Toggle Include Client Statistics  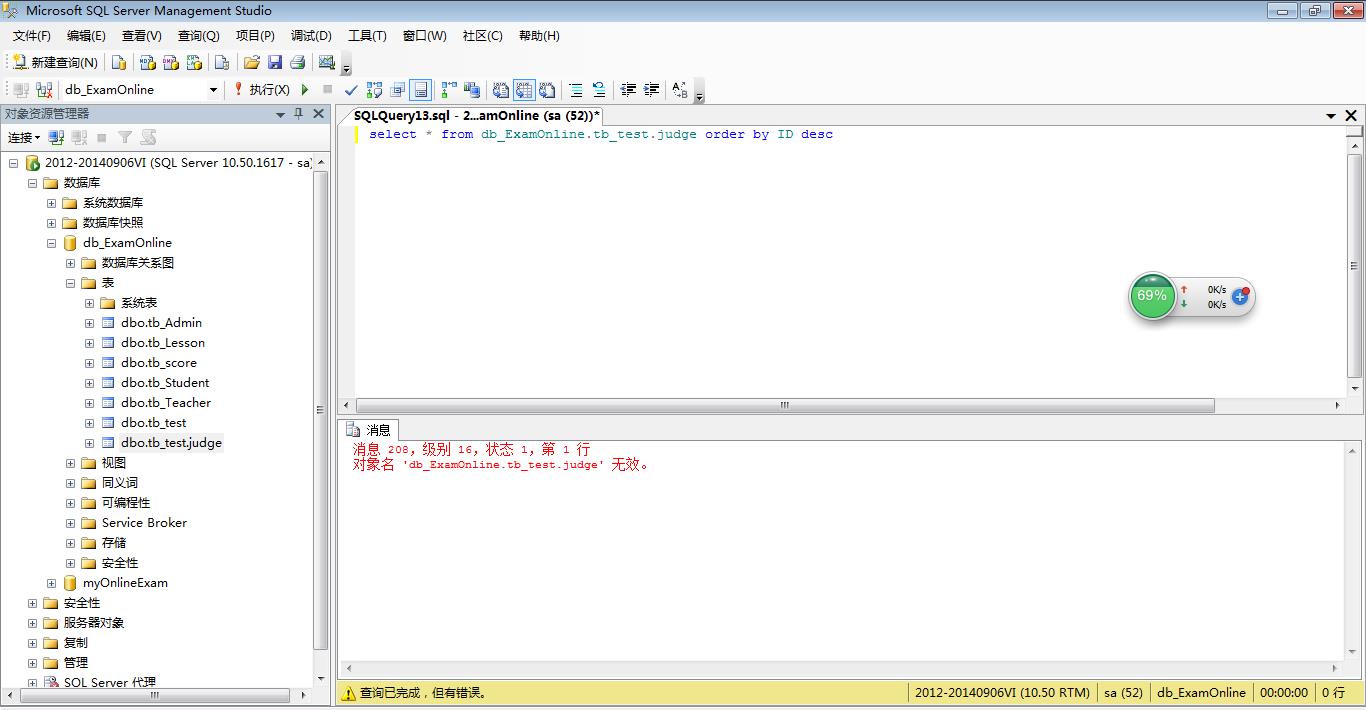(x=471, y=90)
